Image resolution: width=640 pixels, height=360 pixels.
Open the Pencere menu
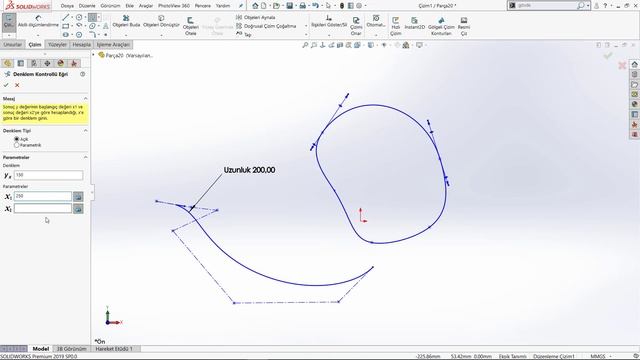click(x=203, y=6)
